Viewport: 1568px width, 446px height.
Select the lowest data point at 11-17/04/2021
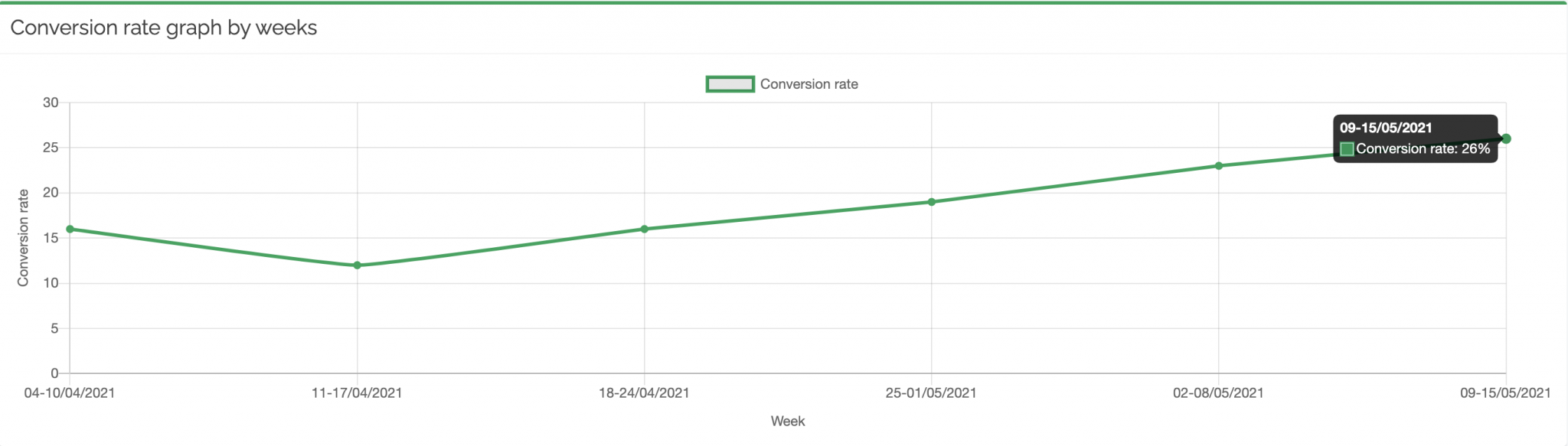(357, 265)
